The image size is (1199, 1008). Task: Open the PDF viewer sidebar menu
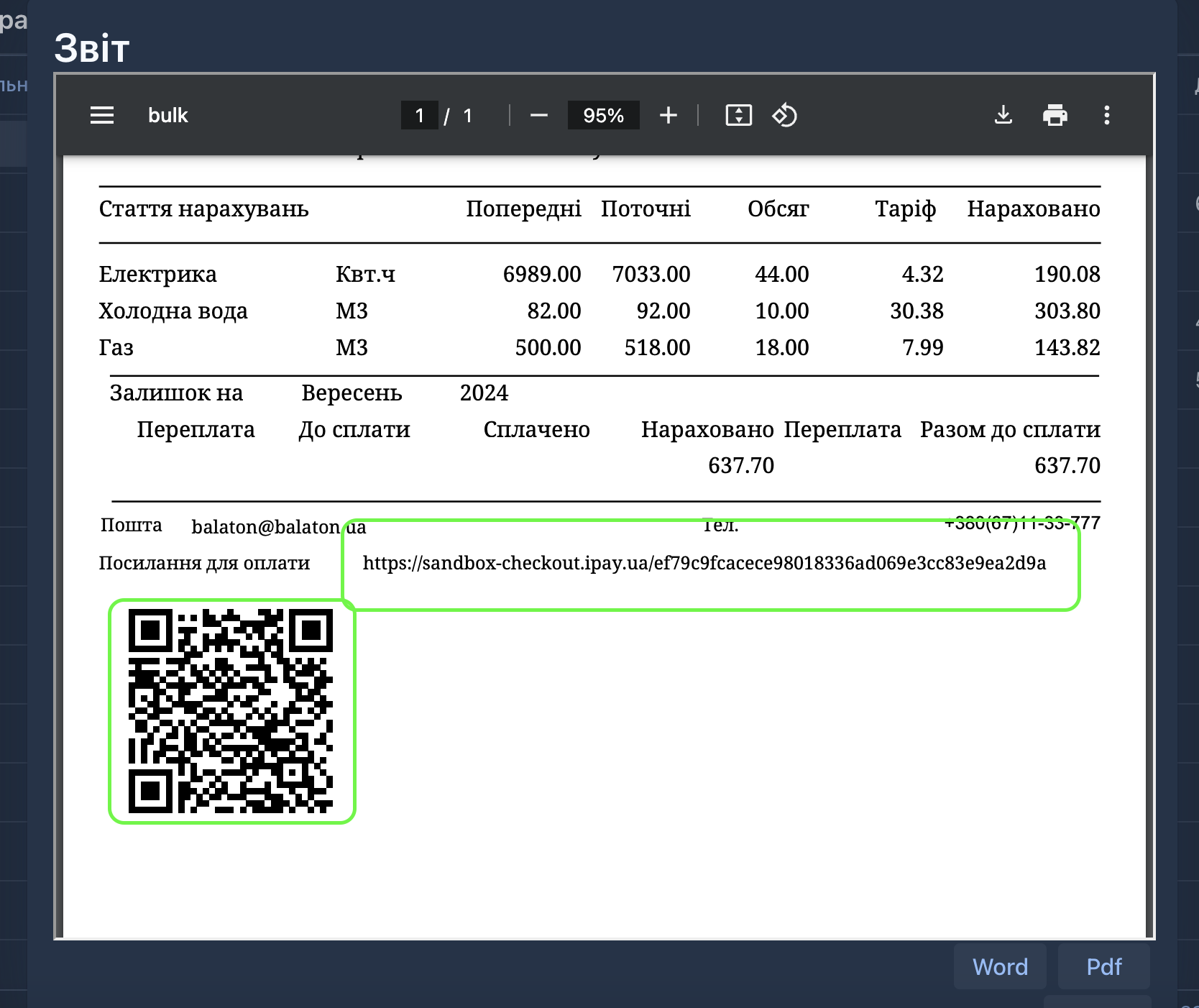click(102, 115)
